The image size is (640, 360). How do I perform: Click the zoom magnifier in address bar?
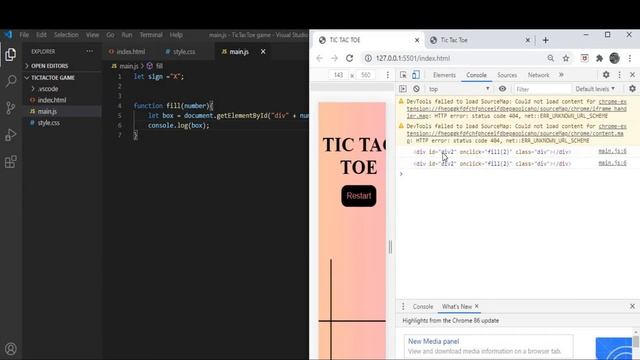[551, 58]
